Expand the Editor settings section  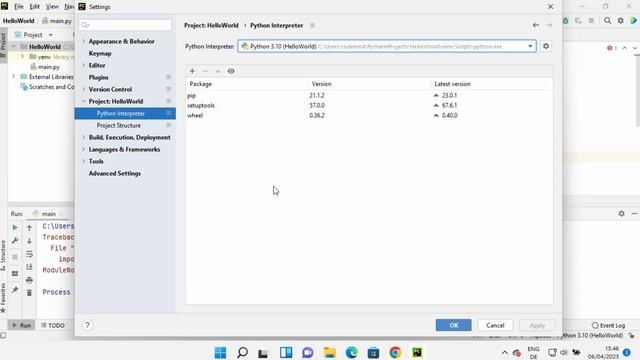click(83, 65)
